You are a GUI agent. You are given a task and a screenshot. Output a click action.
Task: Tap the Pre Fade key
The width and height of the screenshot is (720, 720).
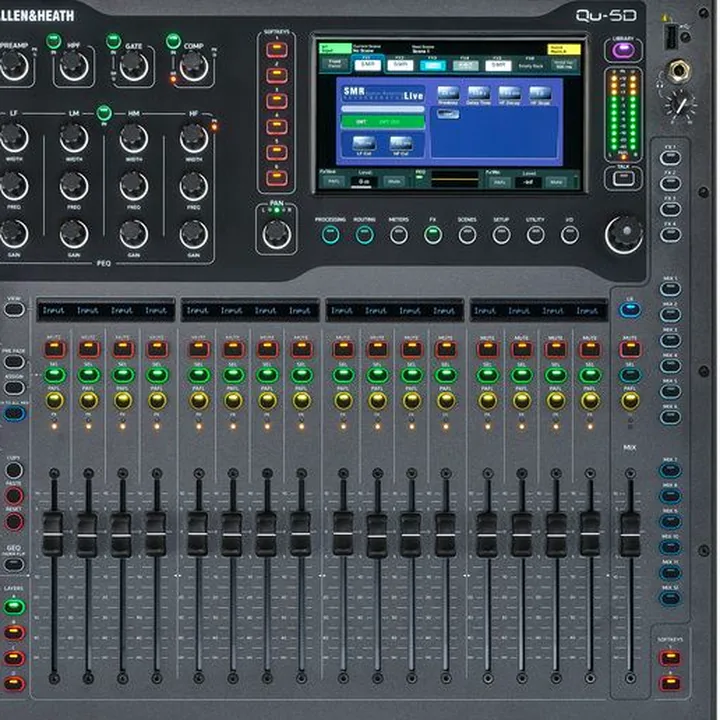[x=14, y=362]
